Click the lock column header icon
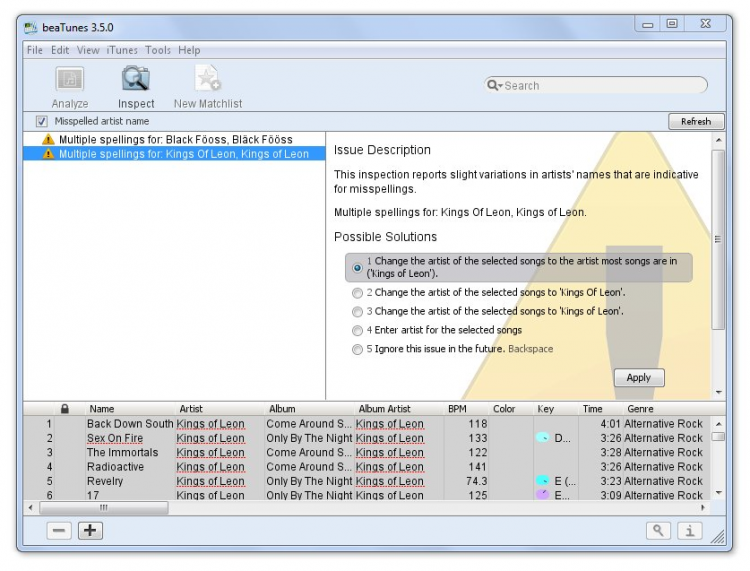750x571 pixels. [65, 409]
